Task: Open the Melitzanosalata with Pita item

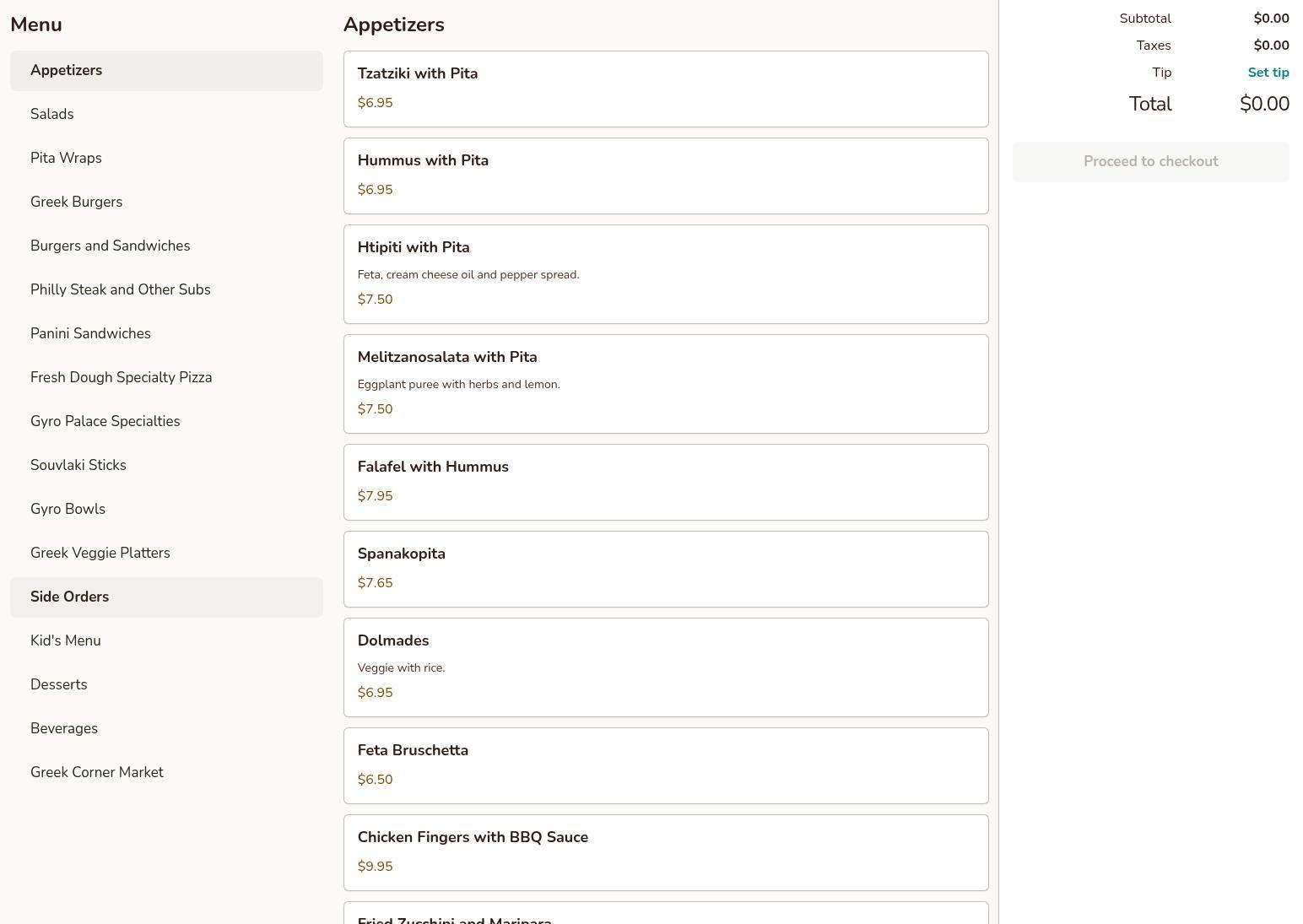Action: [x=665, y=383]
